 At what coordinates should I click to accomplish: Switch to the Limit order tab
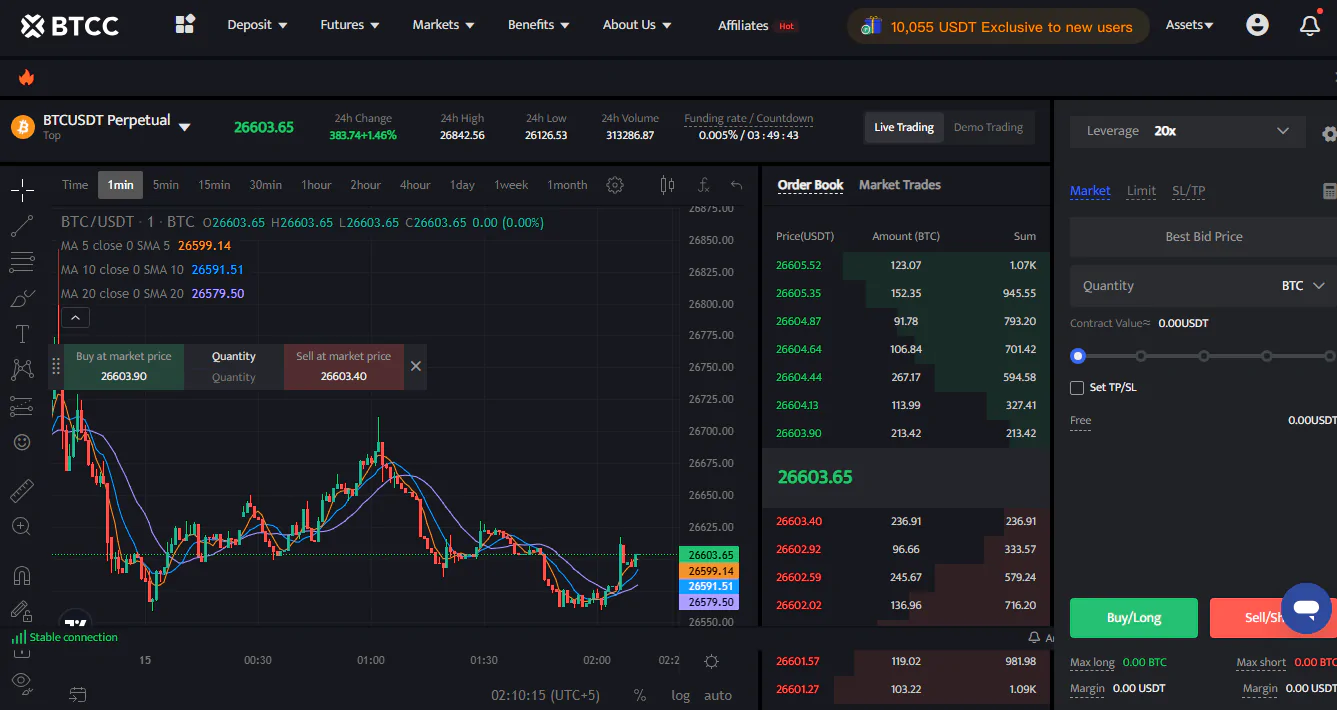click(x=1141, y=191)
